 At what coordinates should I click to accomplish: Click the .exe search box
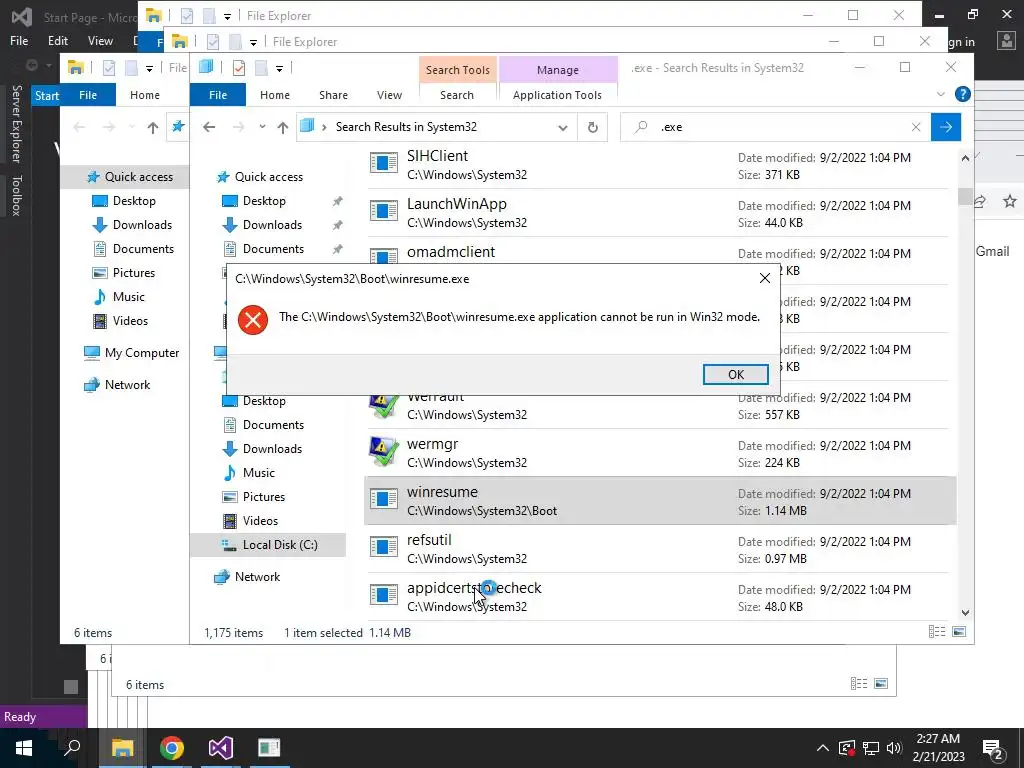pyautogui.click(x=777, y=127)
